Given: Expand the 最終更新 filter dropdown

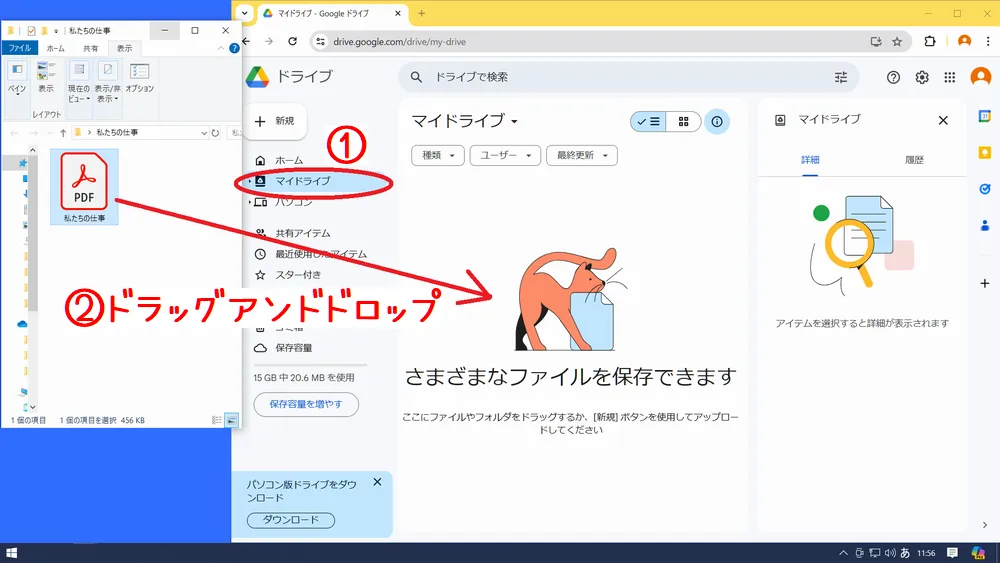Looking at the screenshot, I should tap(581, 155).
